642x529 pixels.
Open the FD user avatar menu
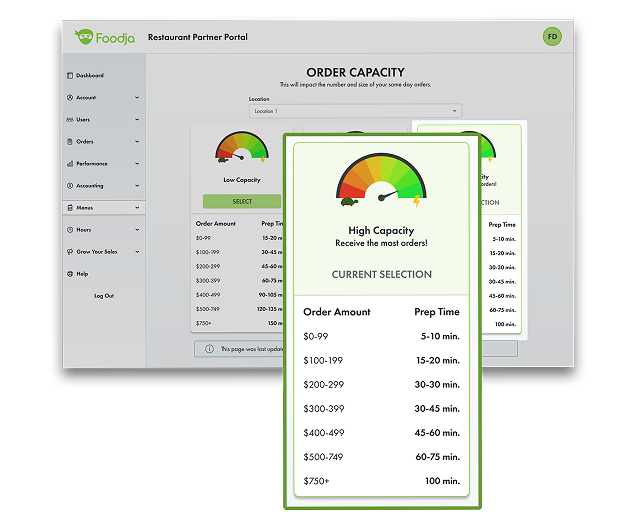[552, 36]
